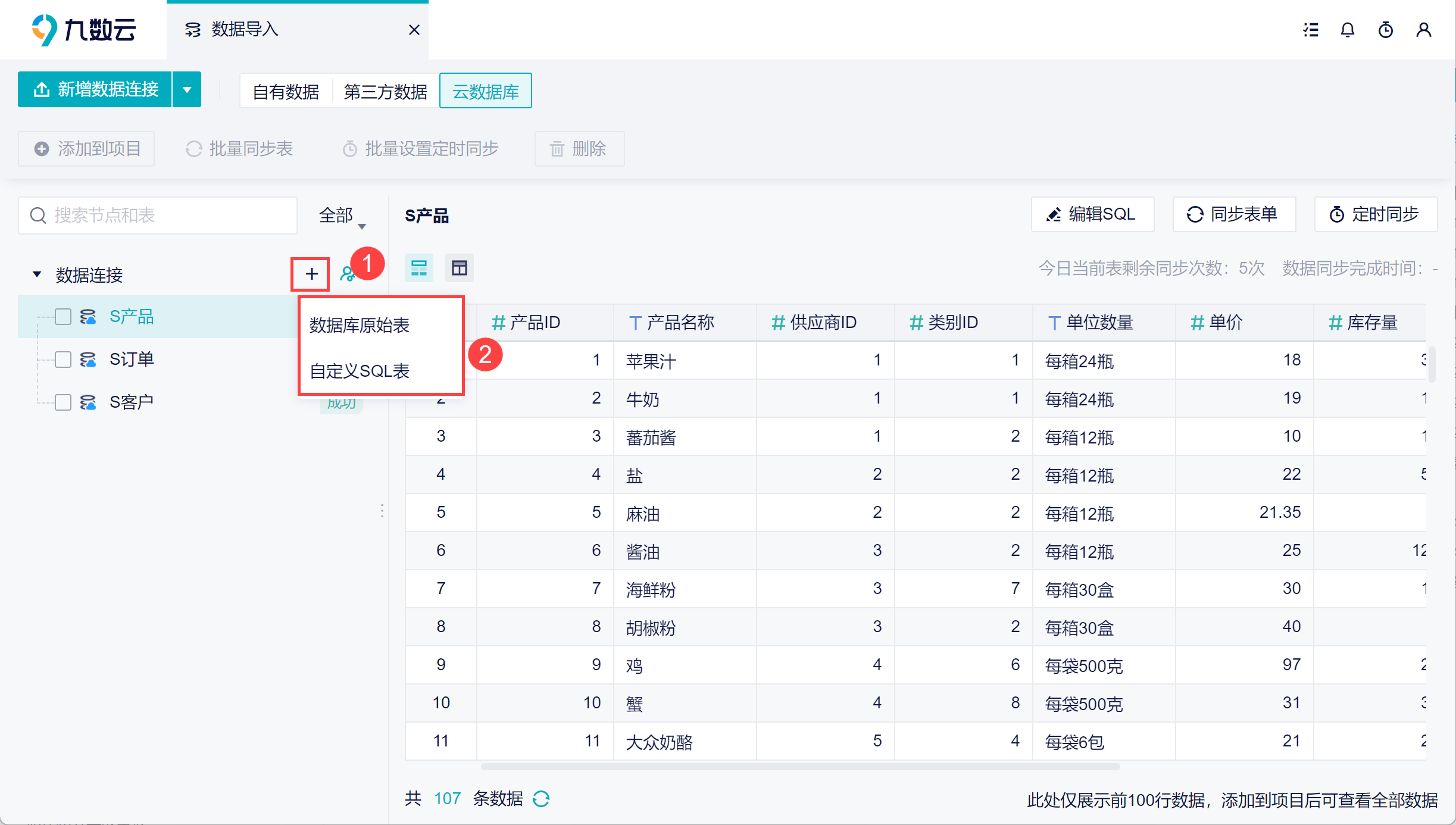This screenshot has width=1456, height=825.
Task: Click the plus icon beside 数据连接
Action: [x=311, y=274]
